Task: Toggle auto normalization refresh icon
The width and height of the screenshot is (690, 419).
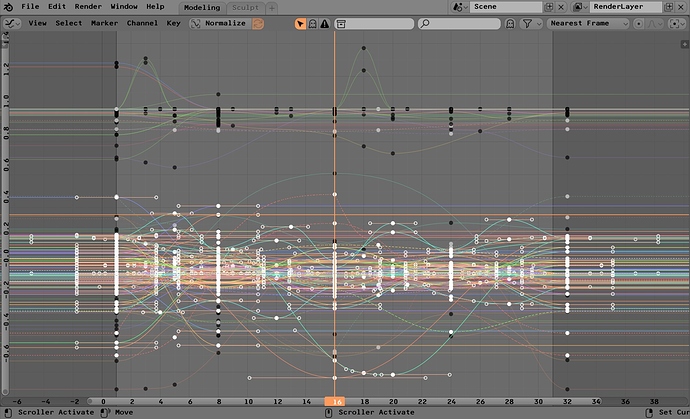Action: click(258, 23)
